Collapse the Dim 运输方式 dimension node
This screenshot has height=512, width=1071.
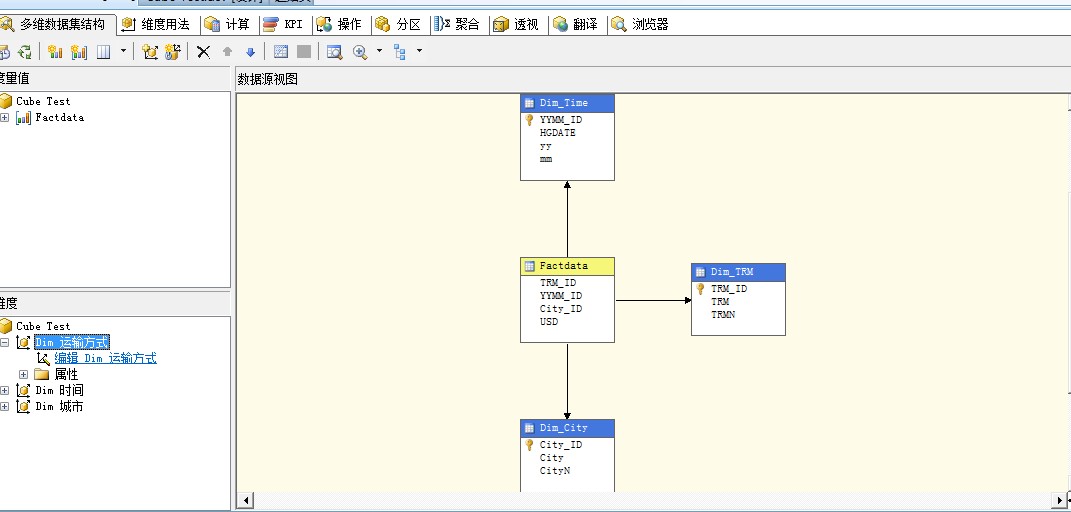5,343
